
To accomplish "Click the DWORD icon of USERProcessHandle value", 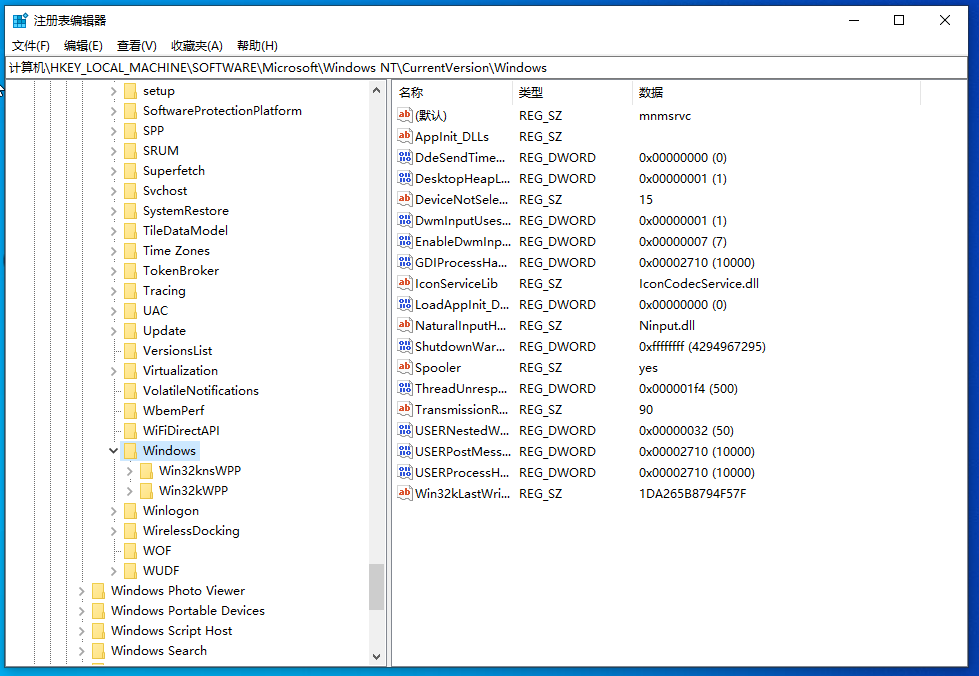I will coord(405,473).
